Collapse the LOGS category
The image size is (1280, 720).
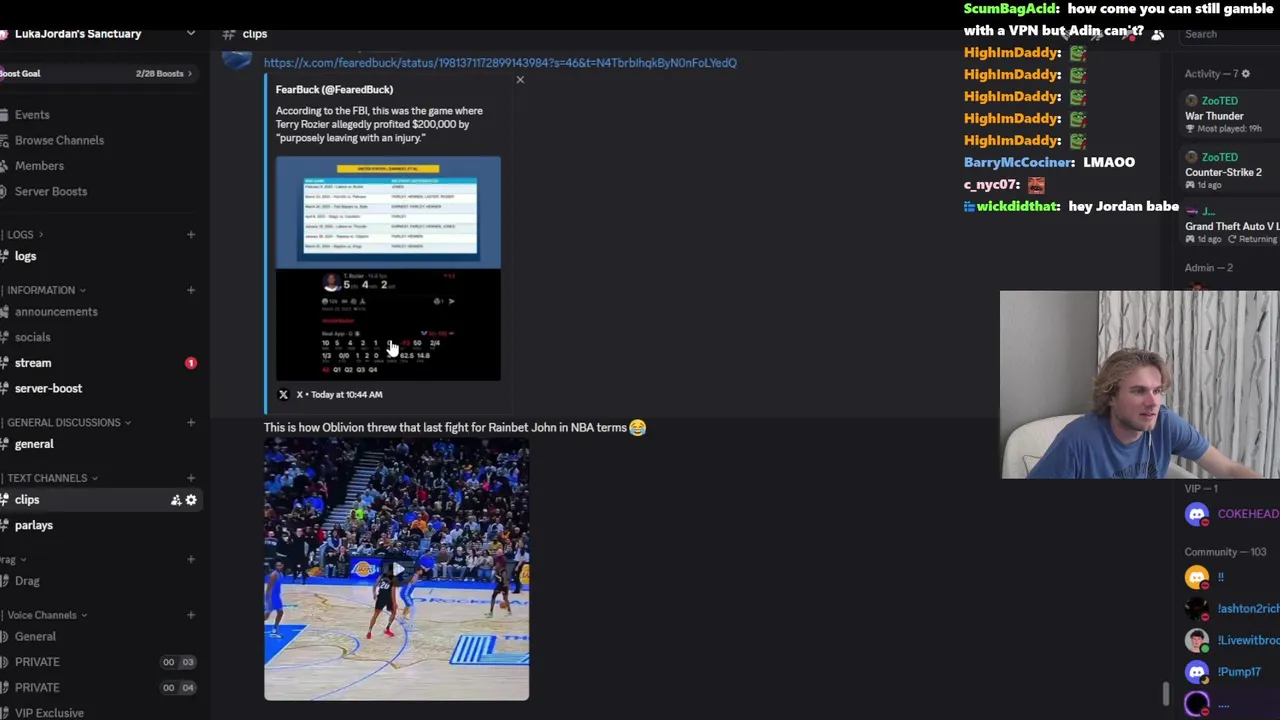24,234
